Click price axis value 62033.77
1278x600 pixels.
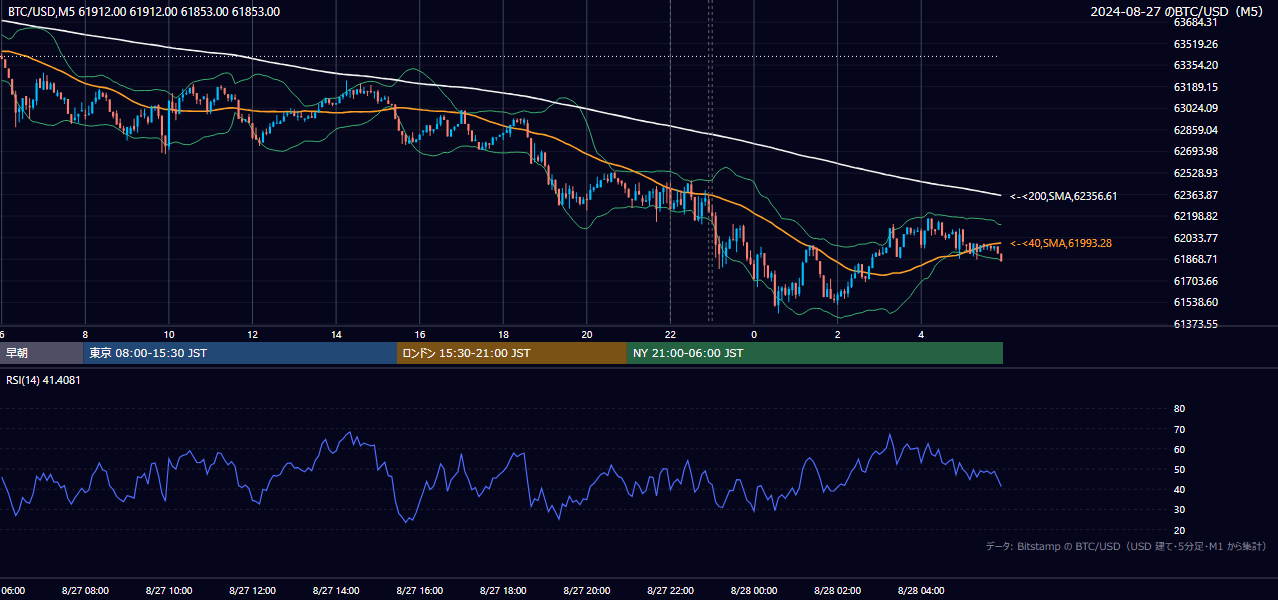point(1195,238)
